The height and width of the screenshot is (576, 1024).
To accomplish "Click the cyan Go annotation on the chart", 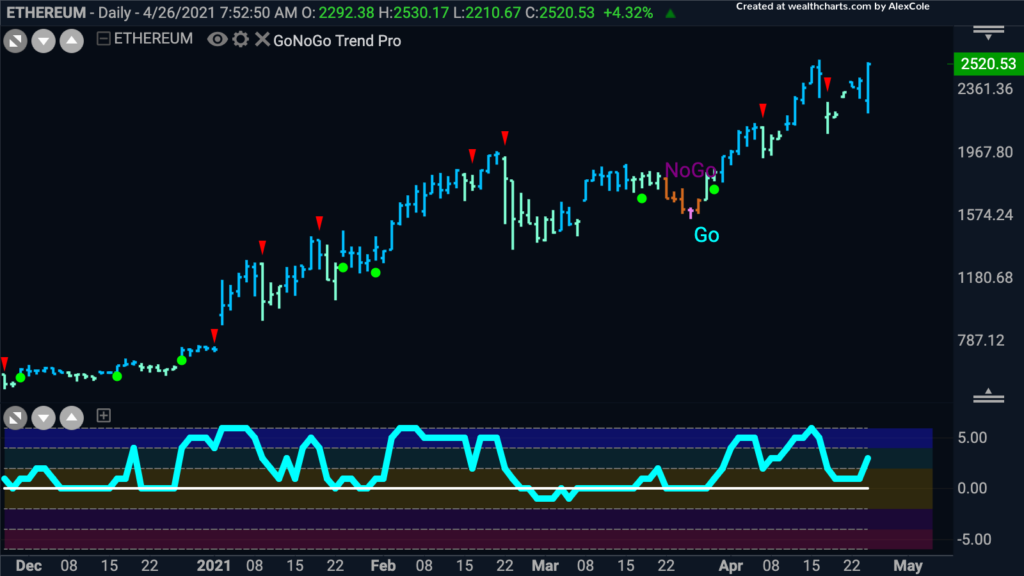I will 707,235.
